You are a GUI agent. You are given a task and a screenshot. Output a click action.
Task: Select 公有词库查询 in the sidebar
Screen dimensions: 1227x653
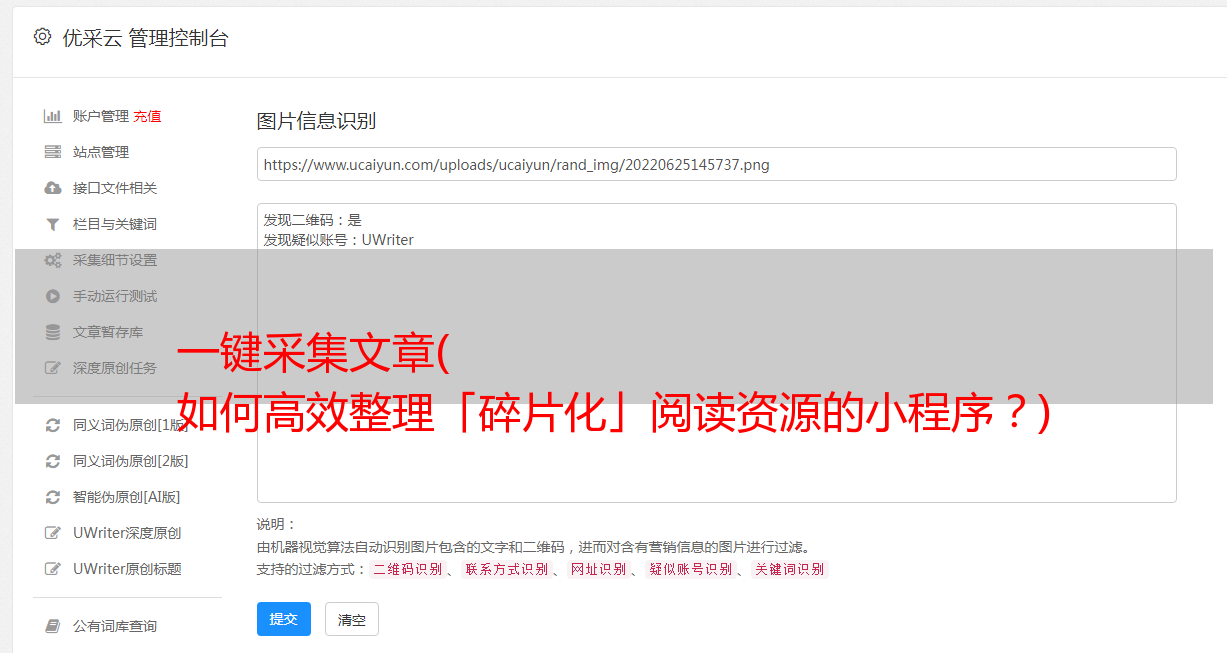click(x=115, y=626)
